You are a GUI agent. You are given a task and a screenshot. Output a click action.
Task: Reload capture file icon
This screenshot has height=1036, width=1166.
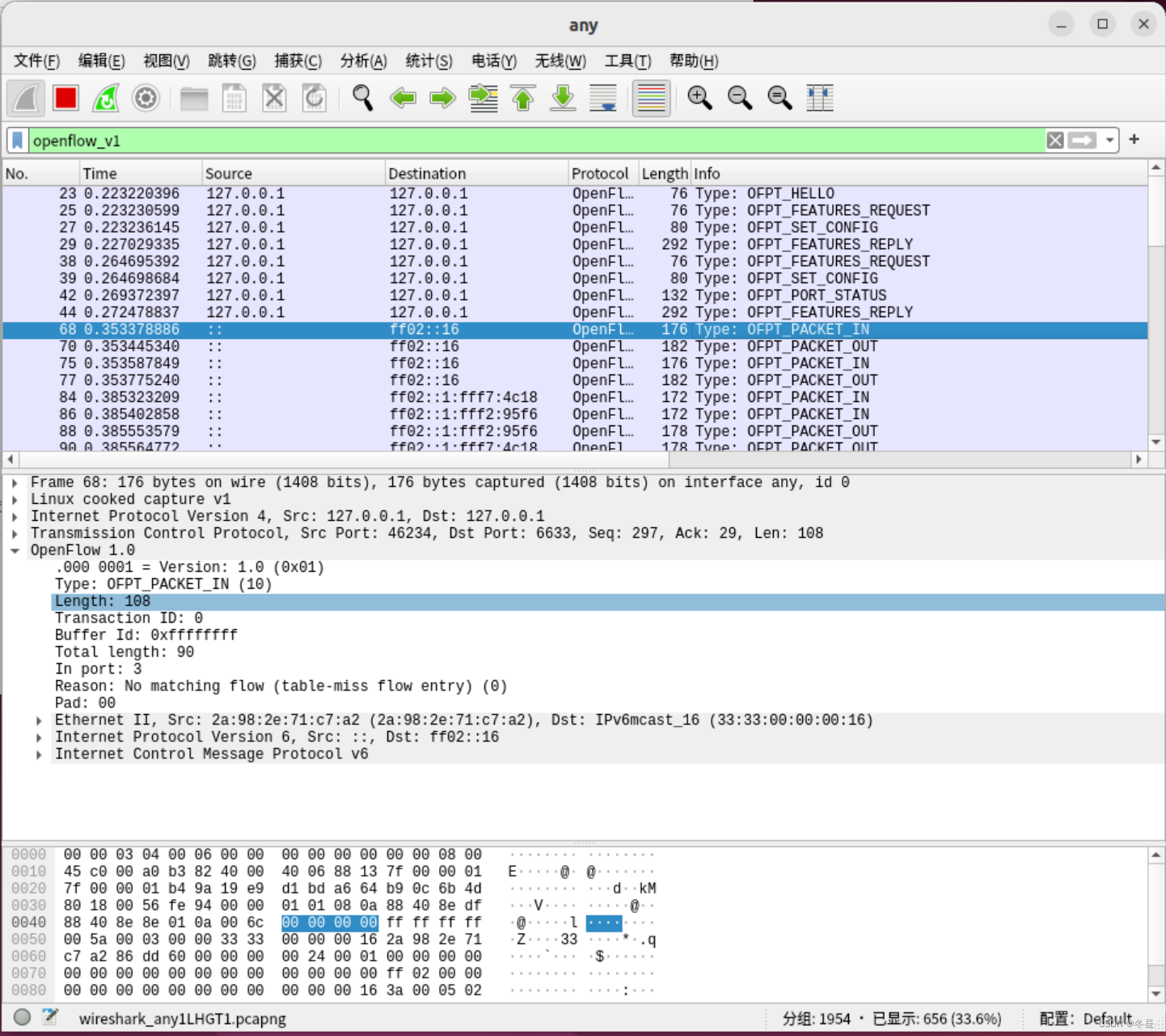pos(315,99)
